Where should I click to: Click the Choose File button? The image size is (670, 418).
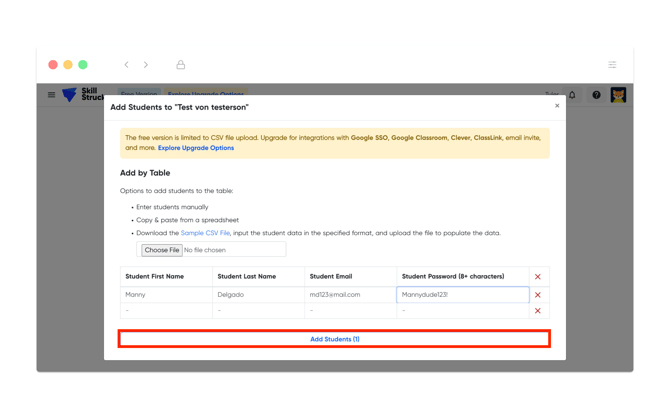pyautogui.click(x=161, y=250)
